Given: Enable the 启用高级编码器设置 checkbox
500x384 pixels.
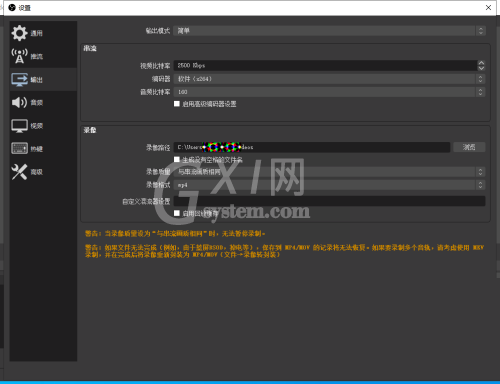Looking at the screenshot, I should 177,104.
